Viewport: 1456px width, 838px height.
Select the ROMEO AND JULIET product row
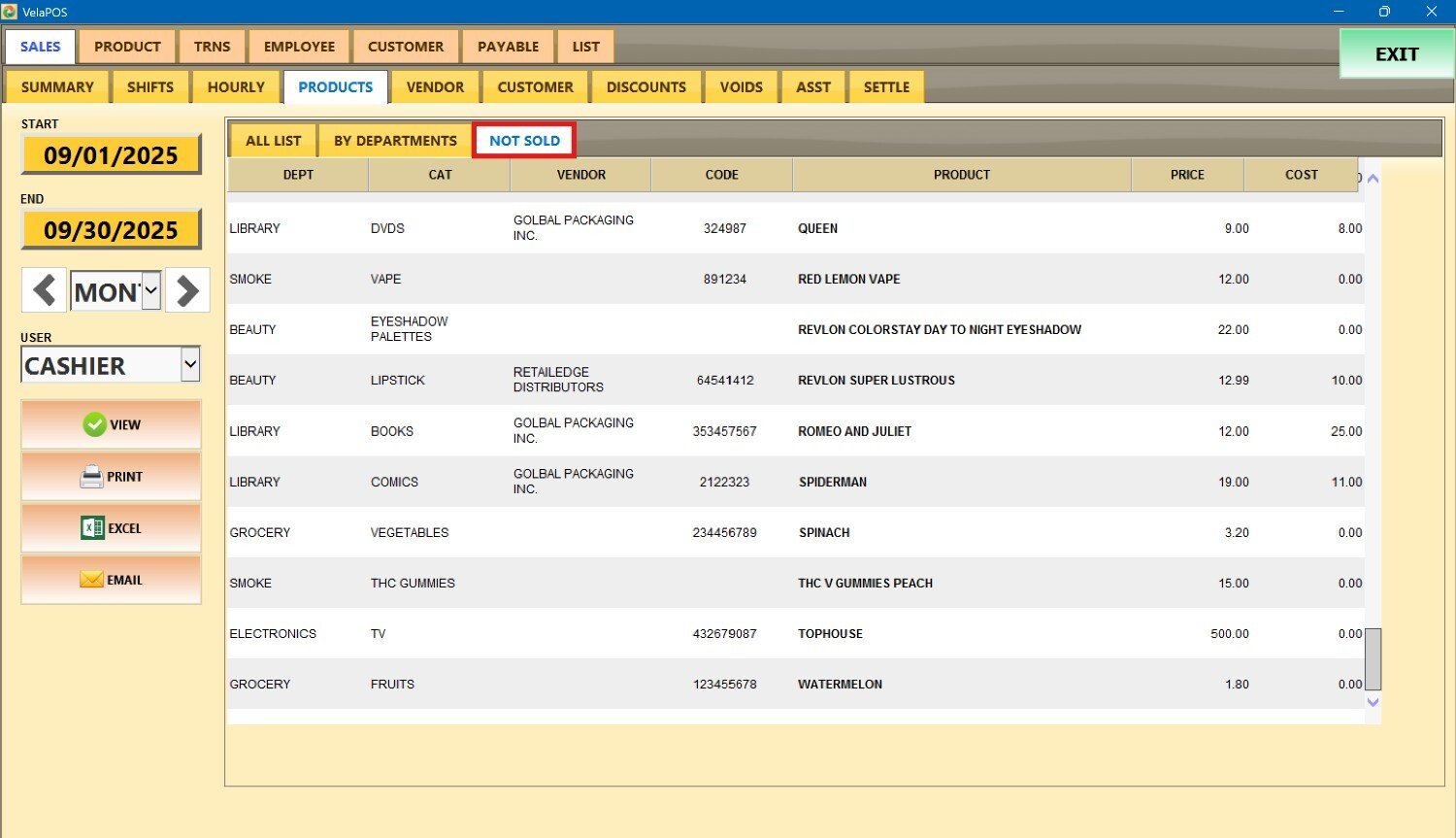point(854,431)
